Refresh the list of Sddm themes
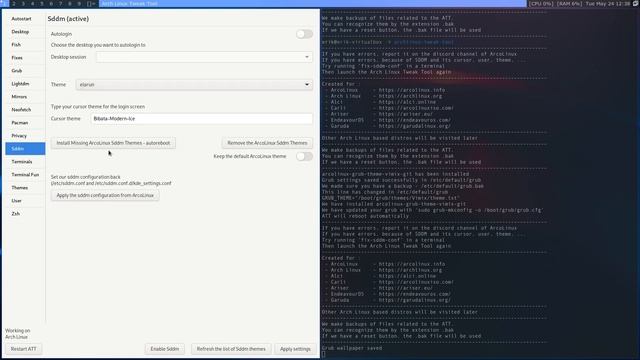 (x=231, y=349)
